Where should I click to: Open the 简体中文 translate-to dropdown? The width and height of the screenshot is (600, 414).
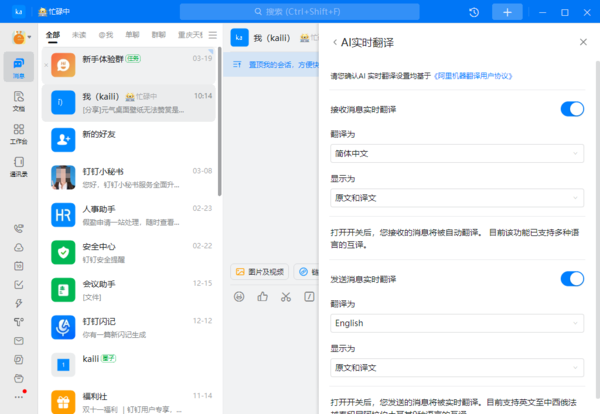457,153
